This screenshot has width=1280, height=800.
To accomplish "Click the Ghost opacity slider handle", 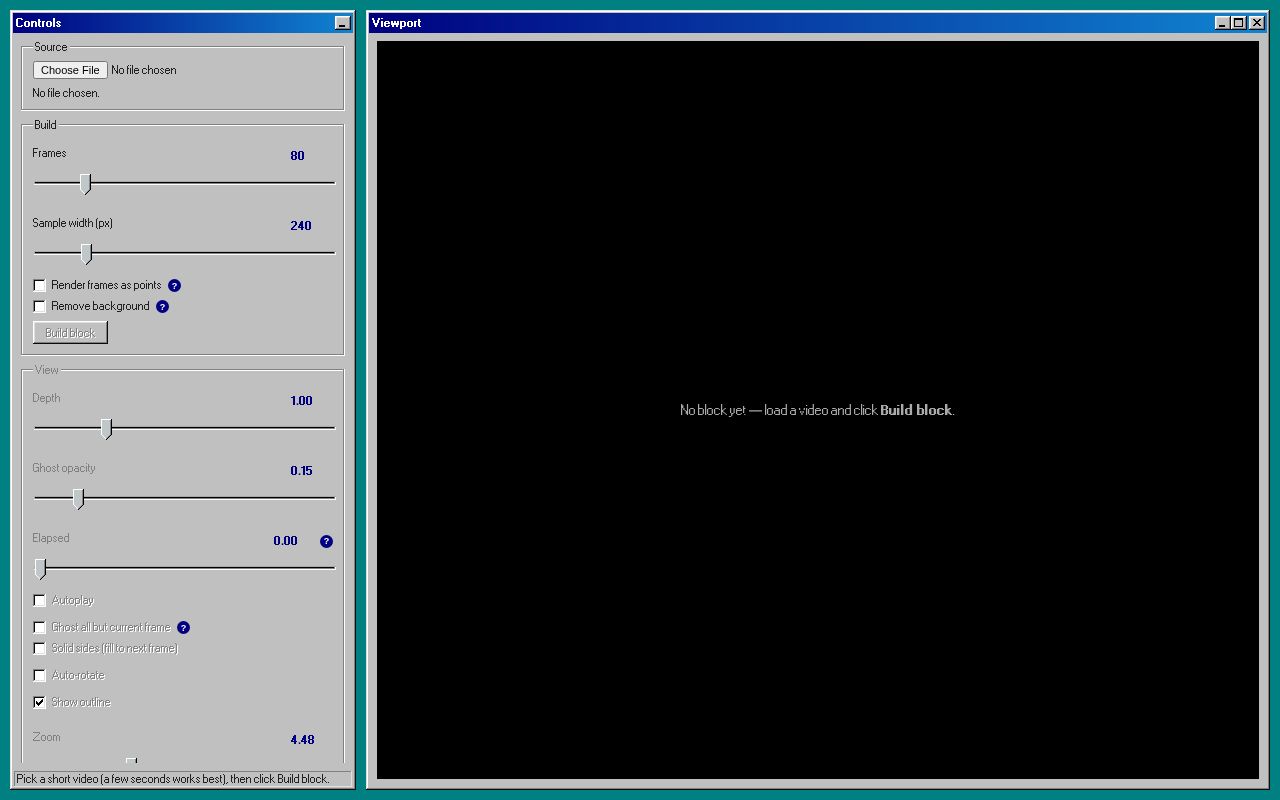I will click(x=78, y=499).
